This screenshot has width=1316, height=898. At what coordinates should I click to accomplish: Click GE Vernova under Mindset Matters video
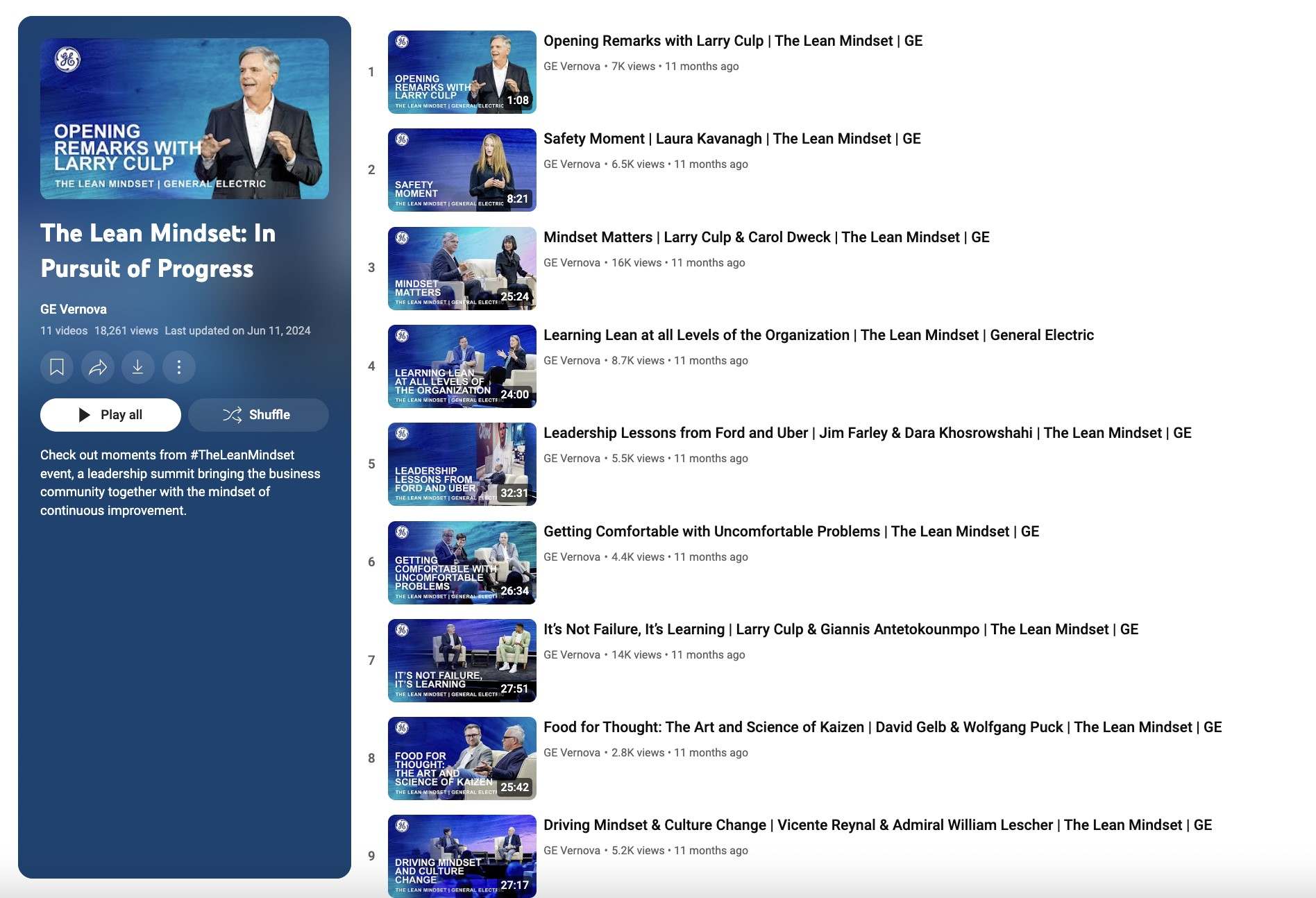tap(572, 263)
